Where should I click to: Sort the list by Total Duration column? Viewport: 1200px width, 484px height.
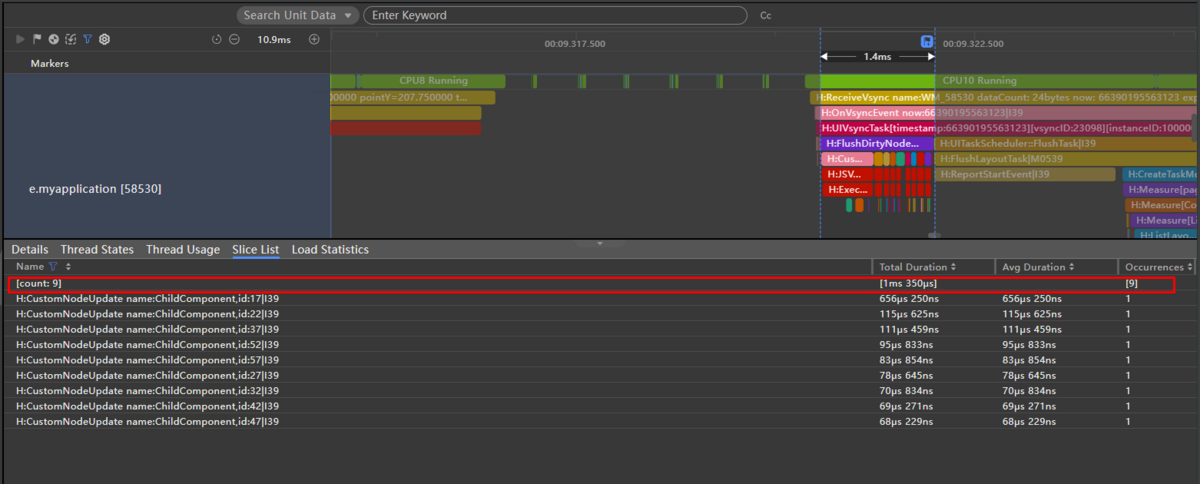tap(917, 267)
